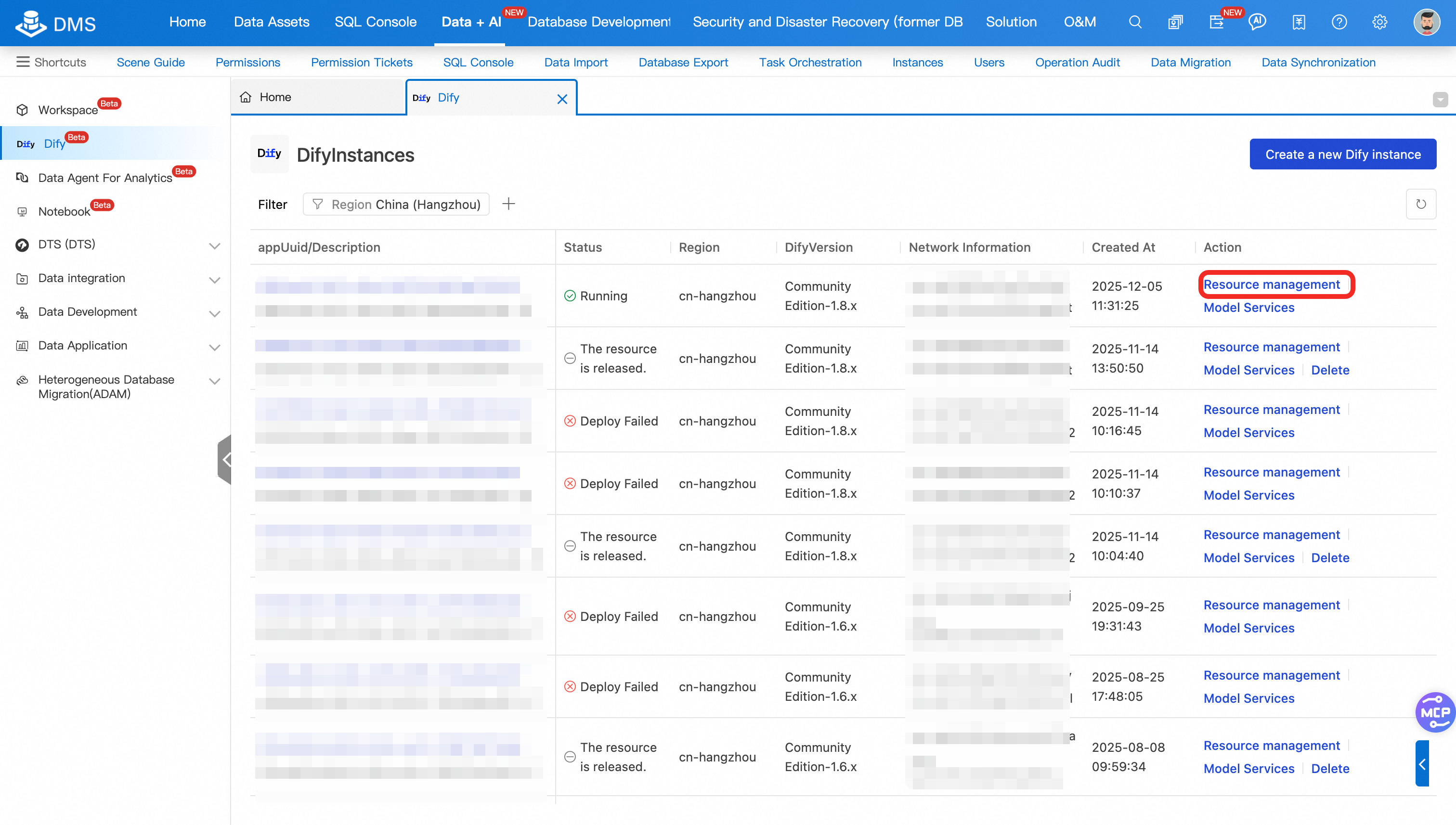The width and height of the screenshot is (1456, 825).
Task: Open Instances shortcut
Action: click(918, 62)
